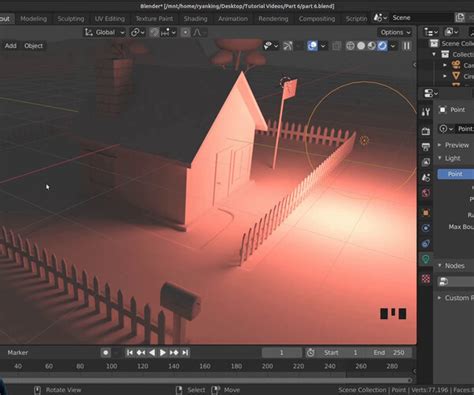Open the pivot point dropdown
Screen dimensions: 474x395
tap(137, 32)
